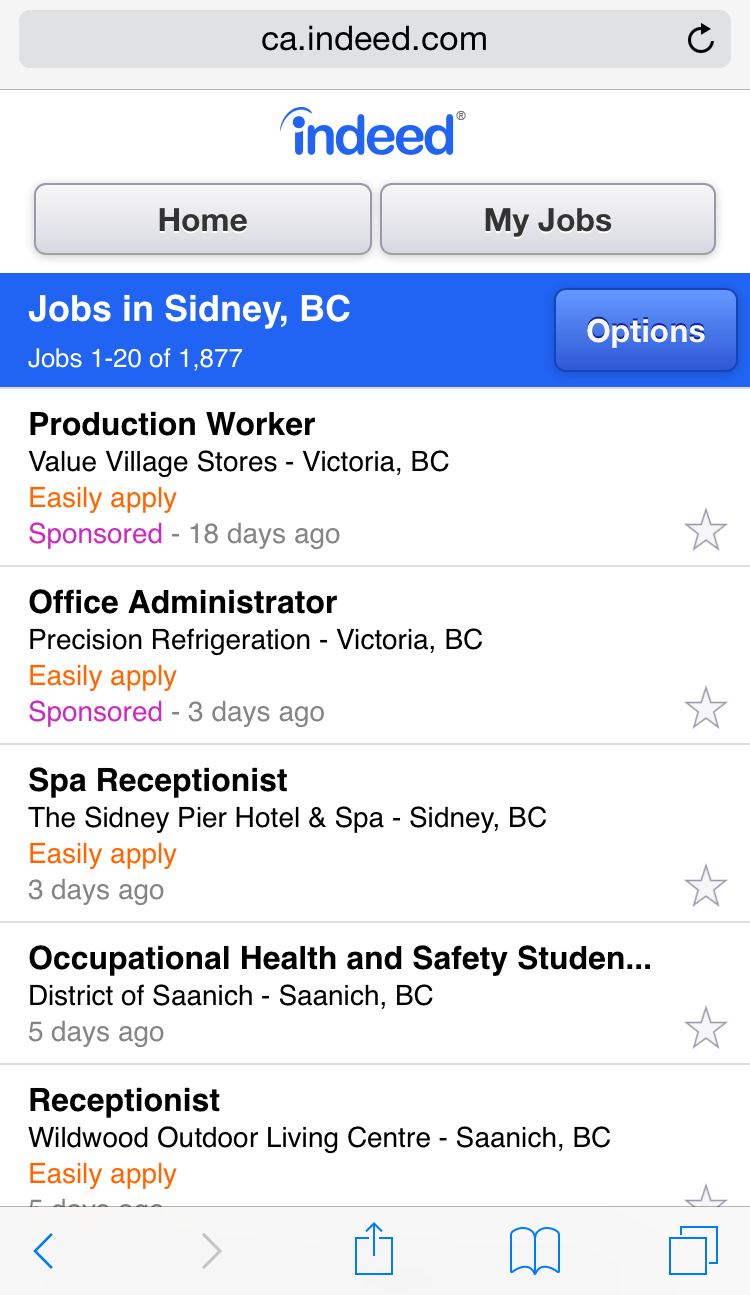Switch to the My Jobs tab

(x=548, y=220)
